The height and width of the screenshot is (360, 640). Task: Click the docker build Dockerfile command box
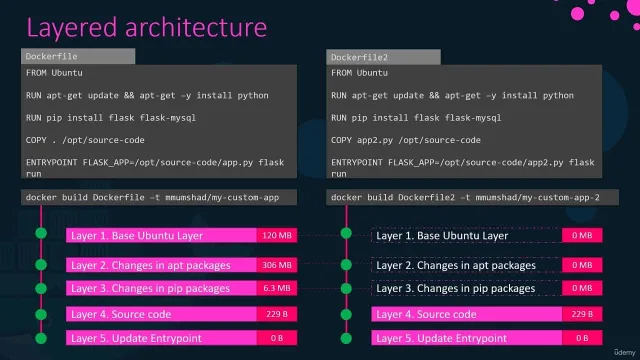(159, 197)
